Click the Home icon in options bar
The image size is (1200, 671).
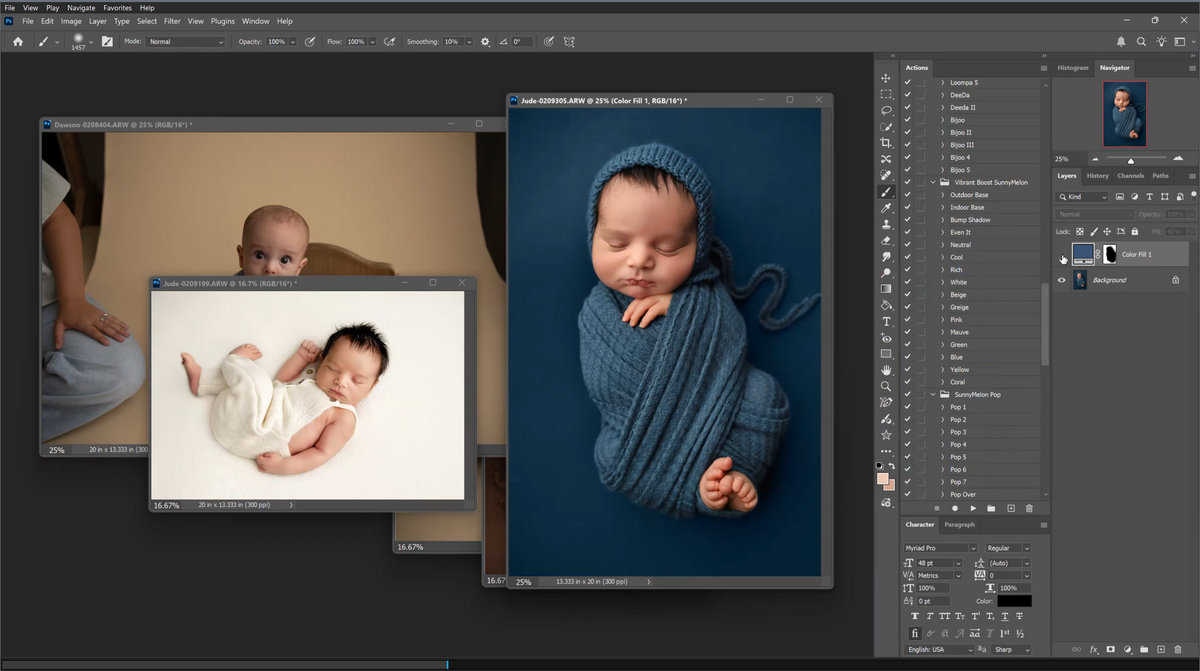pos(18,42)
